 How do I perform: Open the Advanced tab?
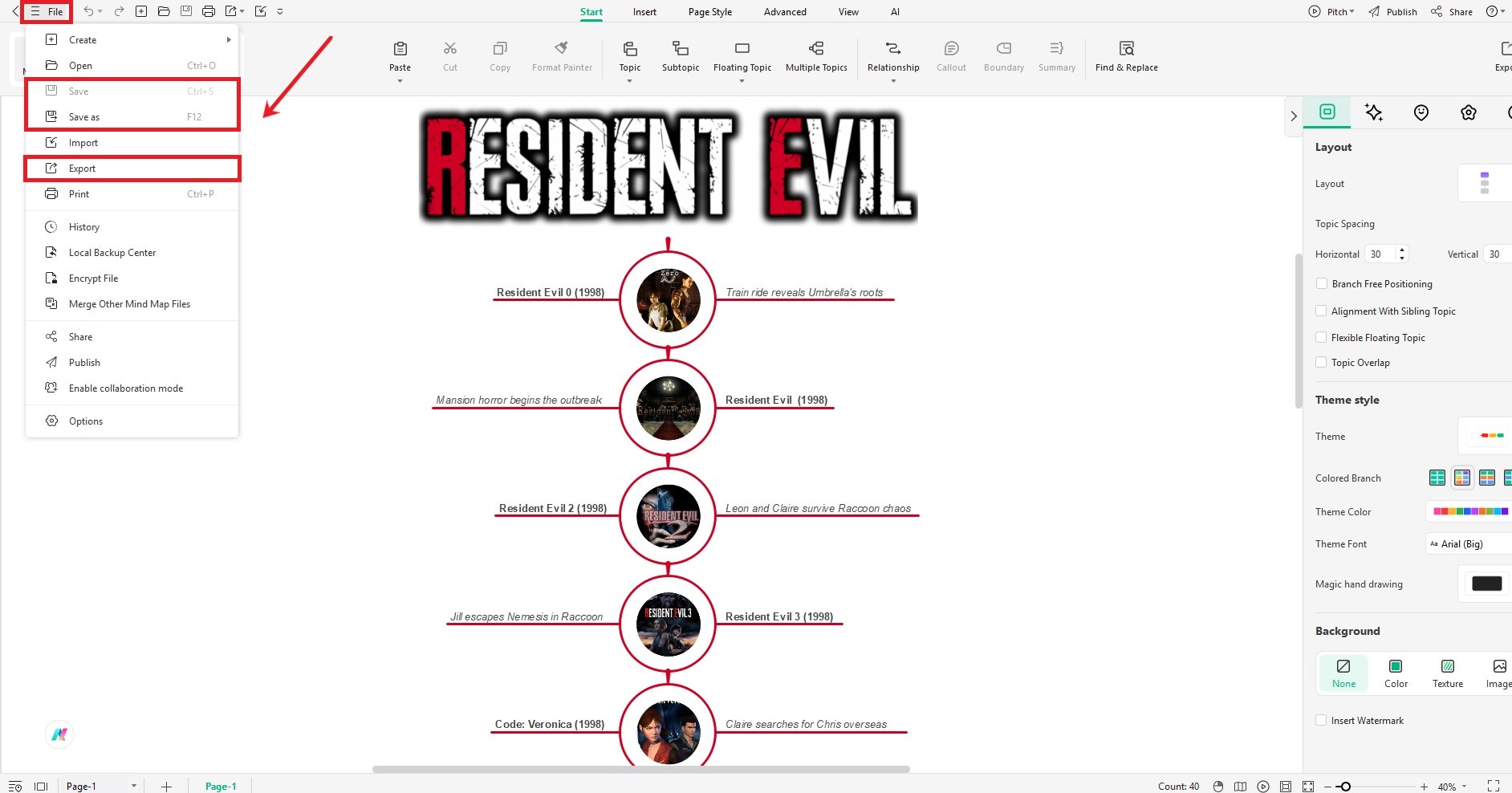[x=785, y=12]
